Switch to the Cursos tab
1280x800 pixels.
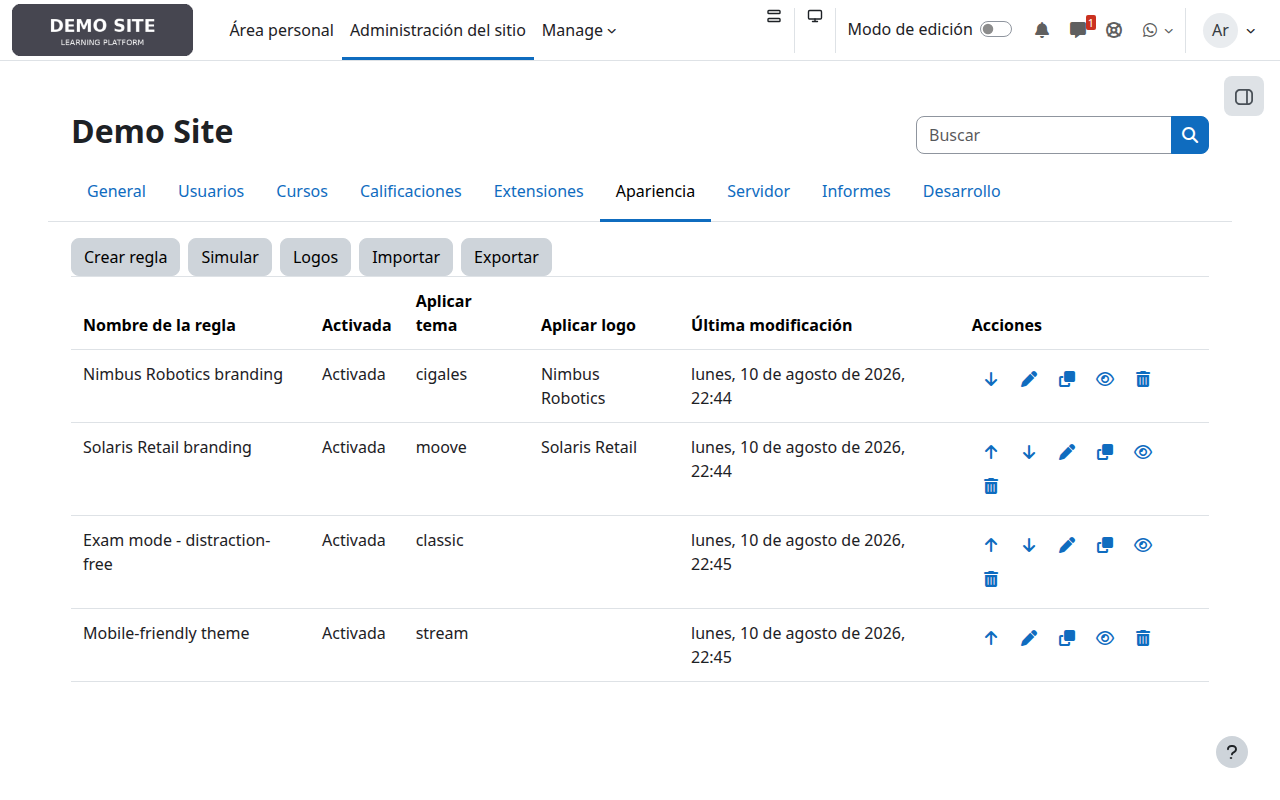tap(302, 191)
